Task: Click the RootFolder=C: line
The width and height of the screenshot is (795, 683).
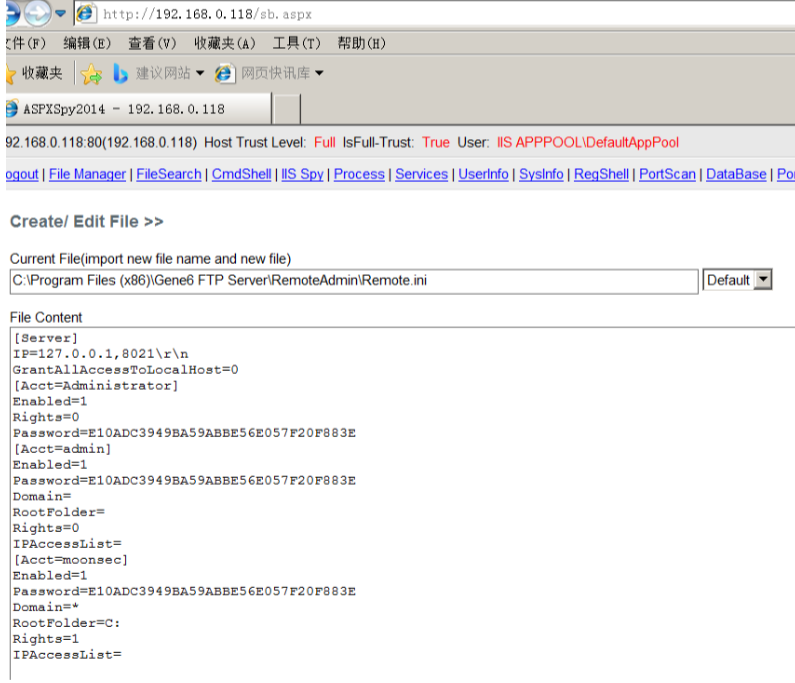Action: 66,623
